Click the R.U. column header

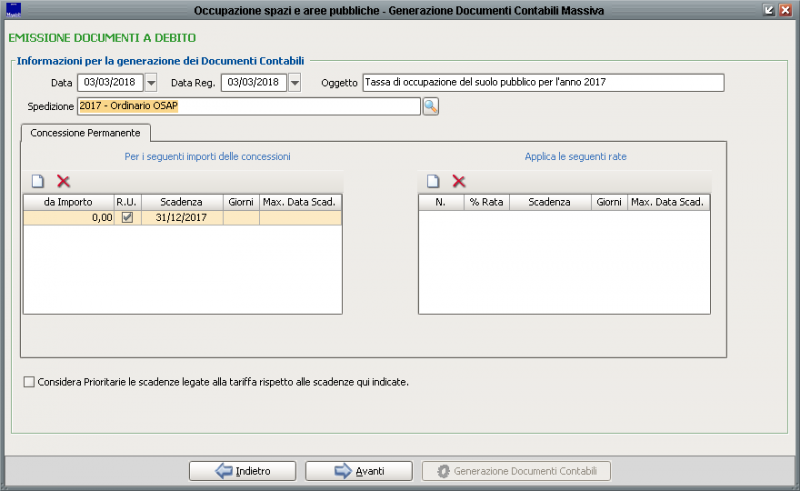(x=127, y=202)
